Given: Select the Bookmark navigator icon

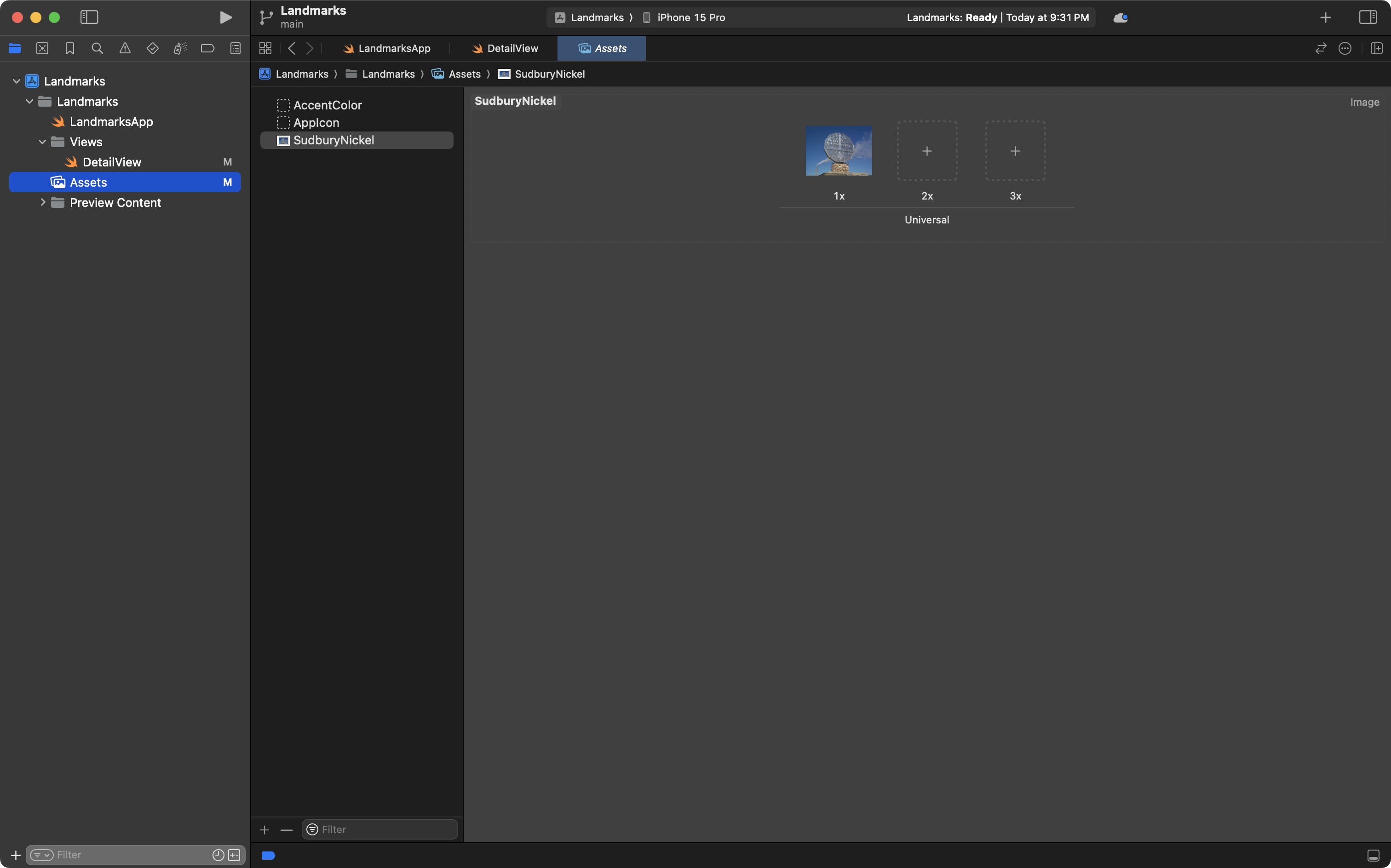Looking at the screenshot, I should pyautogui.click(x=69, y=48).
